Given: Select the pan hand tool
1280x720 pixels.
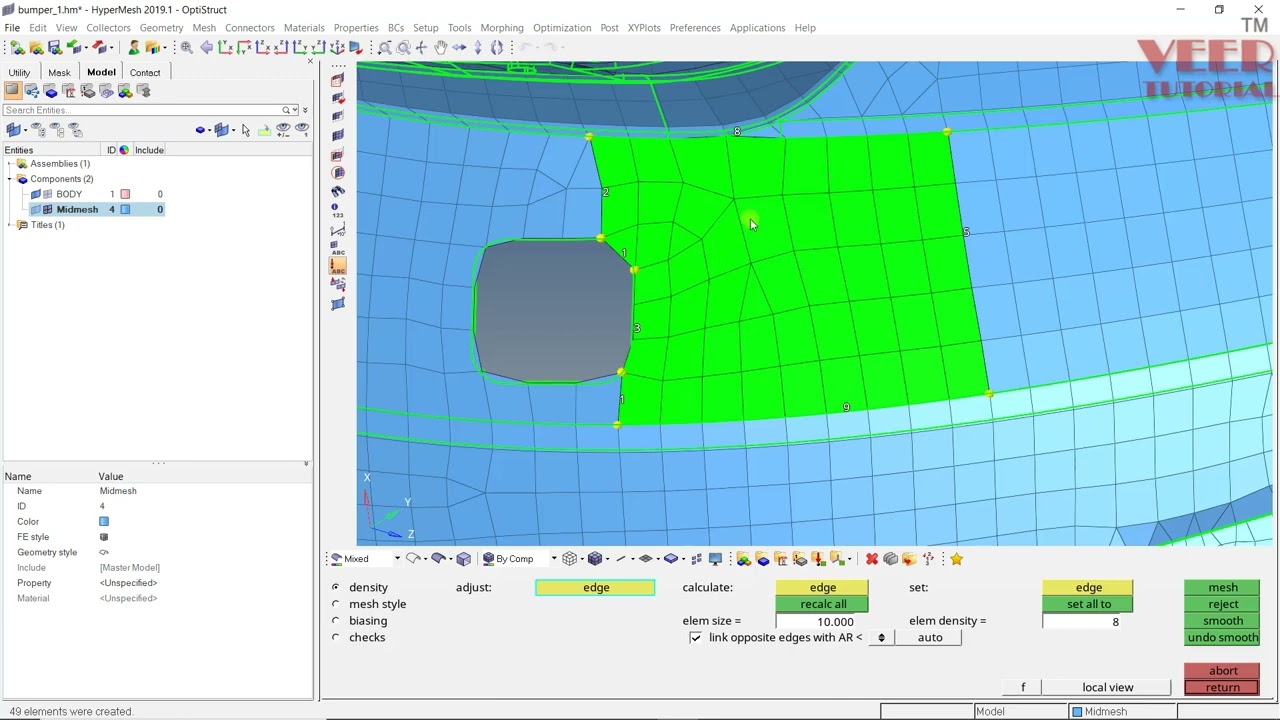Looking at the screenshot, I should pos(440,47).
